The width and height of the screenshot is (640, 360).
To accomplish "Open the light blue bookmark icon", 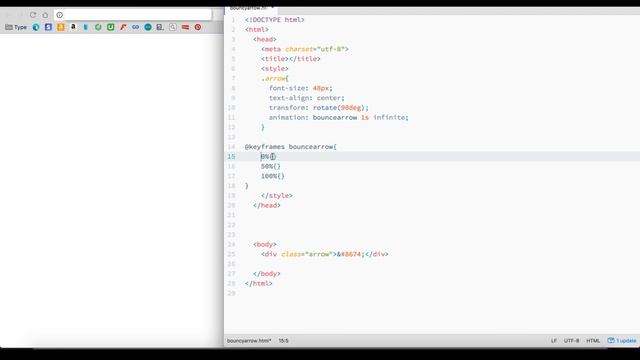I will click(86, 27).
